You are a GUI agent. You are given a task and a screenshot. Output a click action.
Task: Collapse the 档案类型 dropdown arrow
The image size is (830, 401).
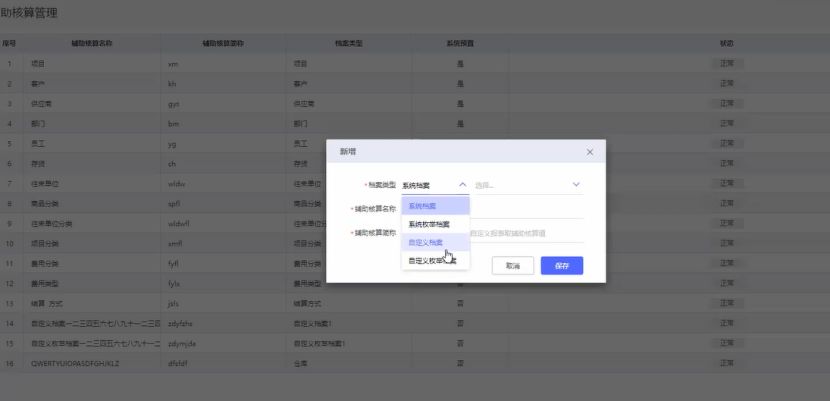(x=462, y=185)
